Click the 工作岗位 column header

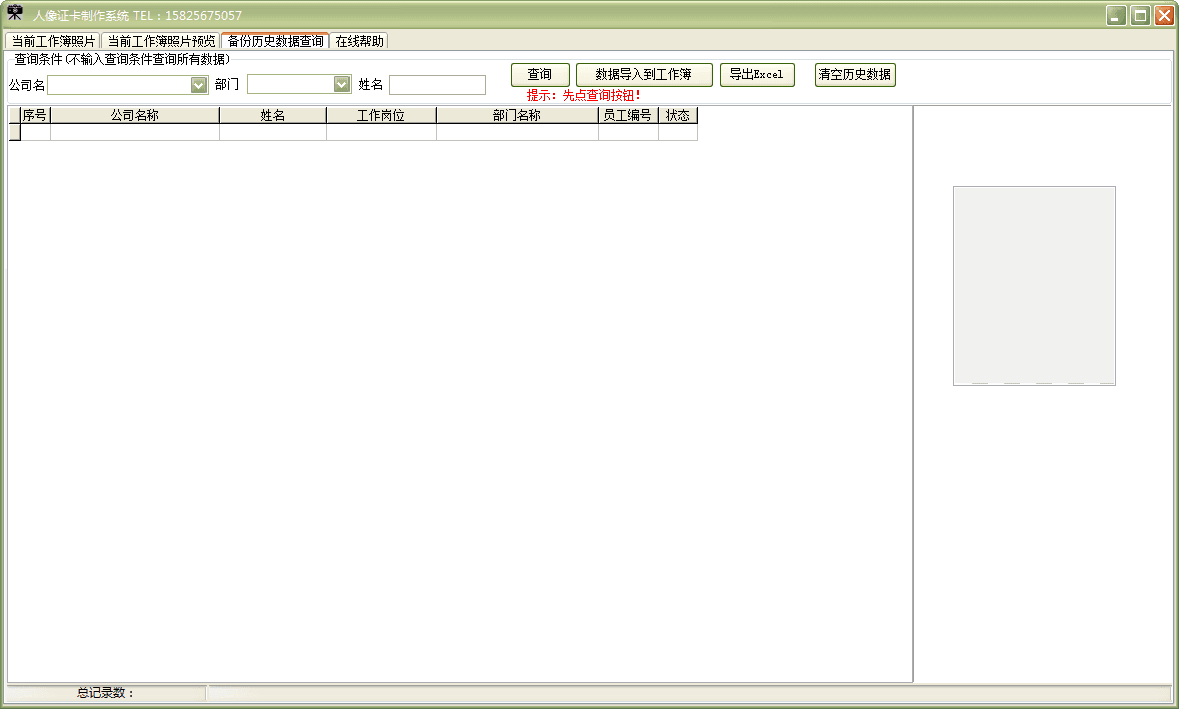click(x=381, y=115)
